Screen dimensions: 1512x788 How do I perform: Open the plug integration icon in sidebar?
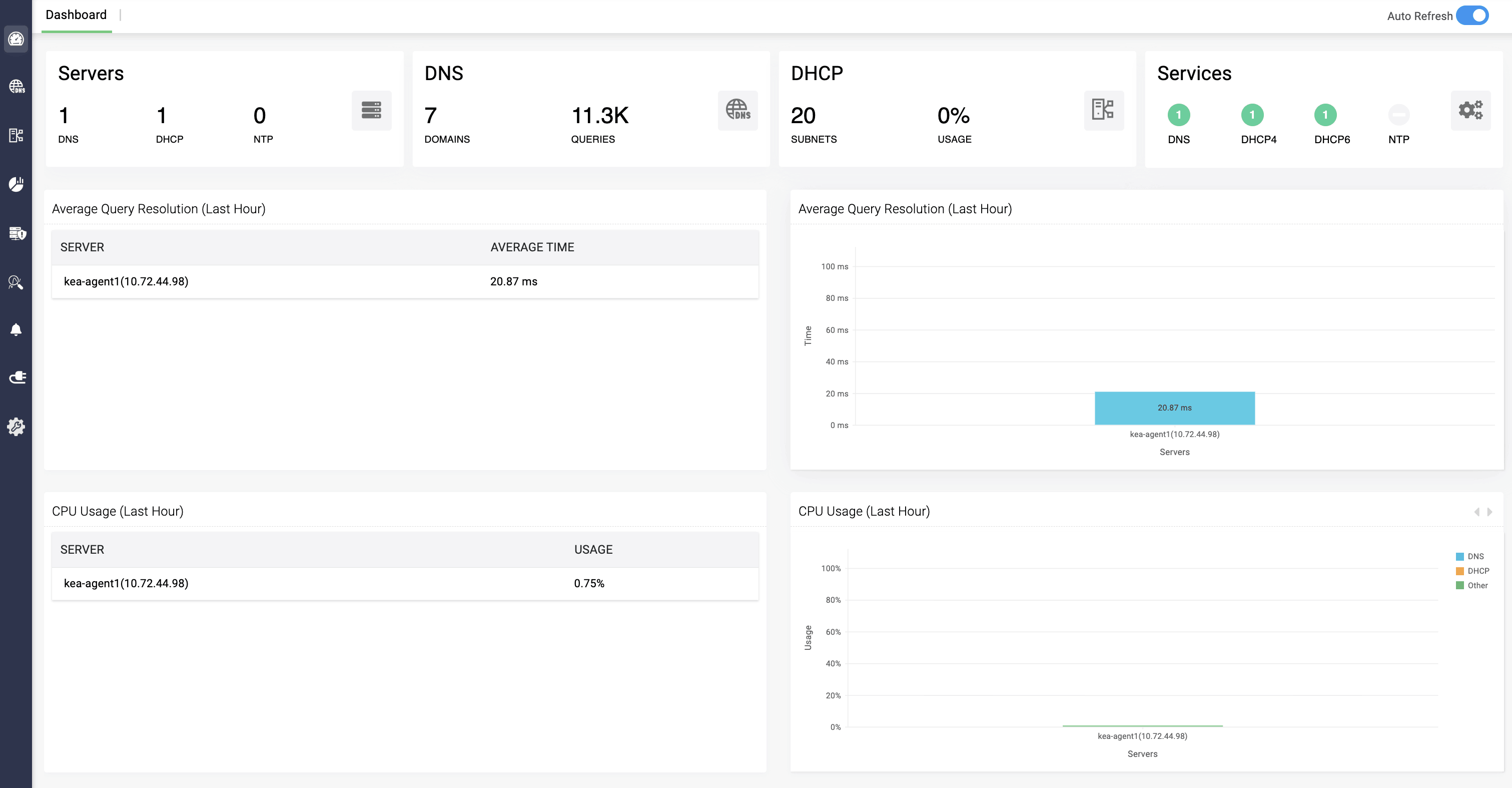(x=17, y=377)
